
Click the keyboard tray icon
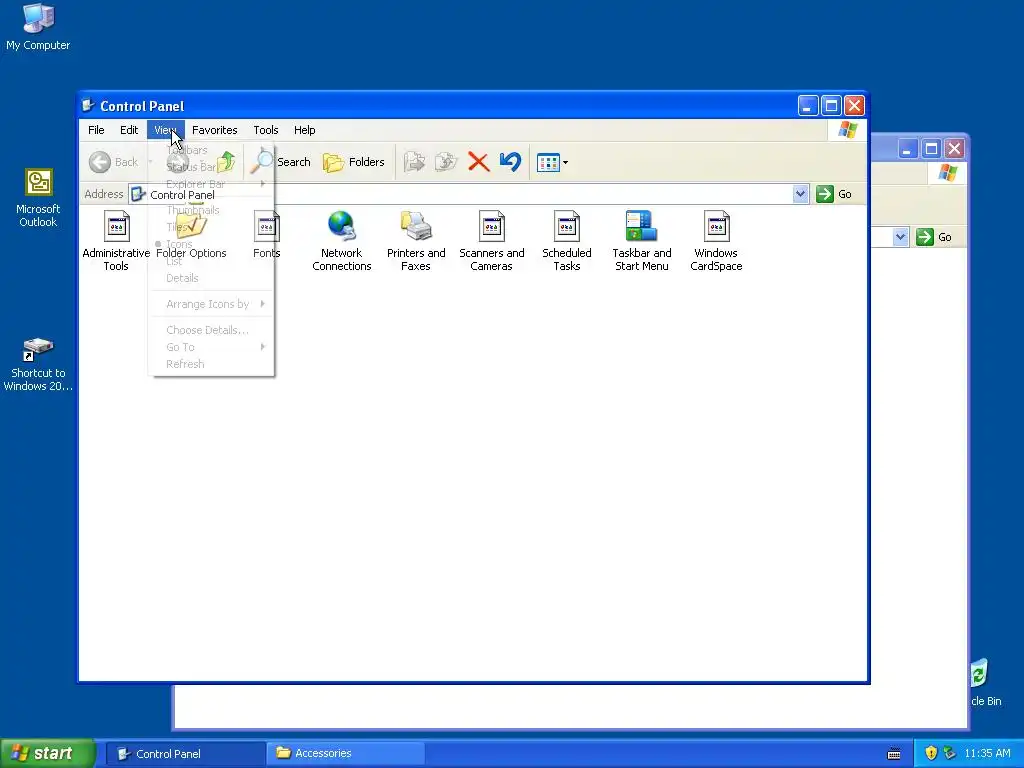[x=895, y=754]
